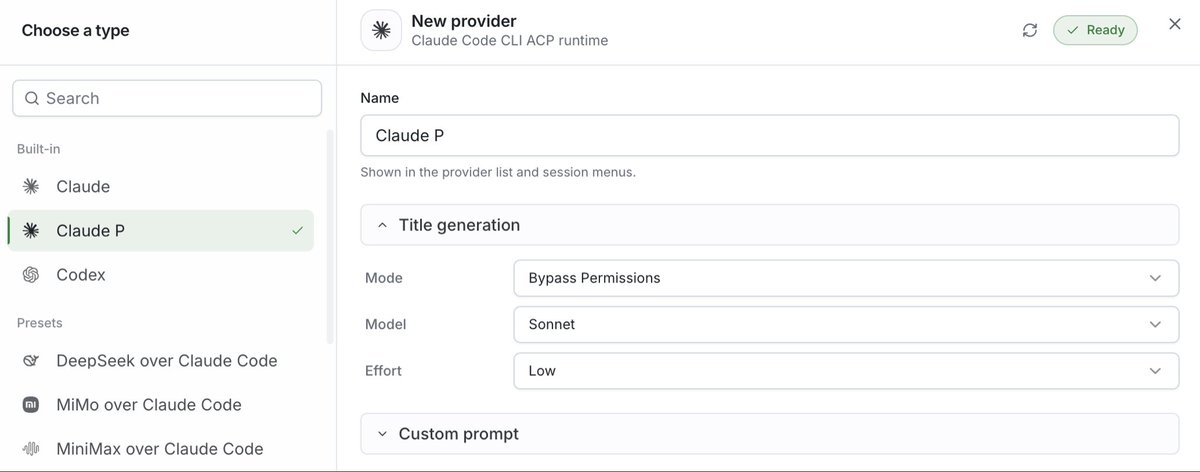Click the MiMo preset logo icon
Screen dimensions: 1200x472
(x=31, y=405)
